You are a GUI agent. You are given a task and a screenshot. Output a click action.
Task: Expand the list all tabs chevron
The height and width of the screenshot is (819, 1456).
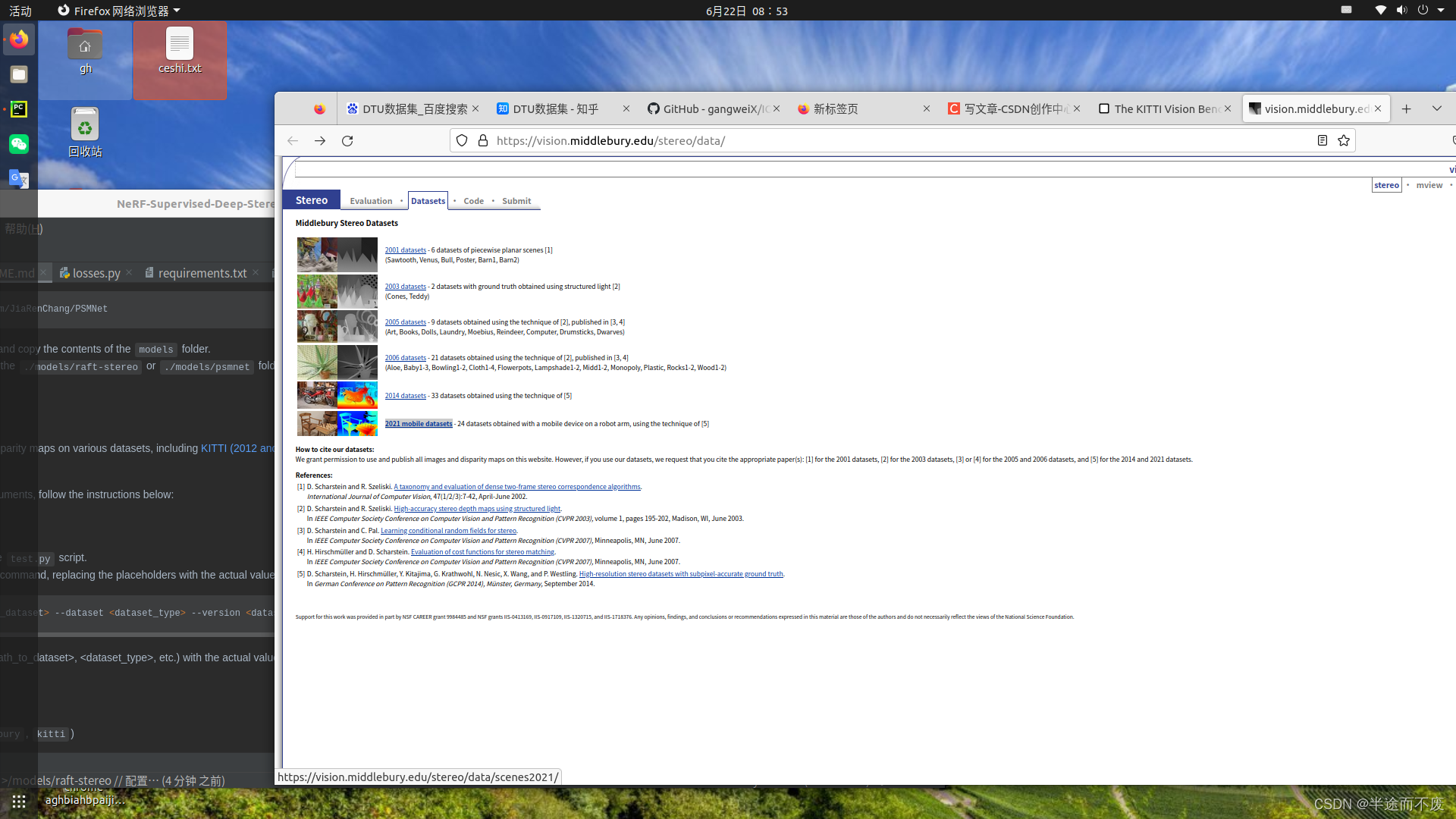[1436, 108]
